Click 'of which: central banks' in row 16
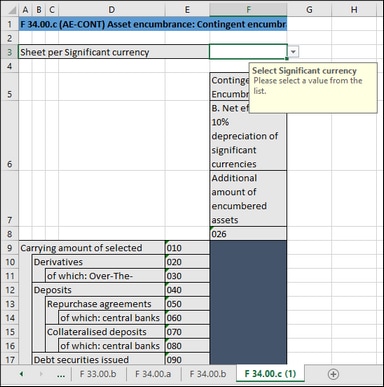The image size is (384, 387). tap(112, 346)
